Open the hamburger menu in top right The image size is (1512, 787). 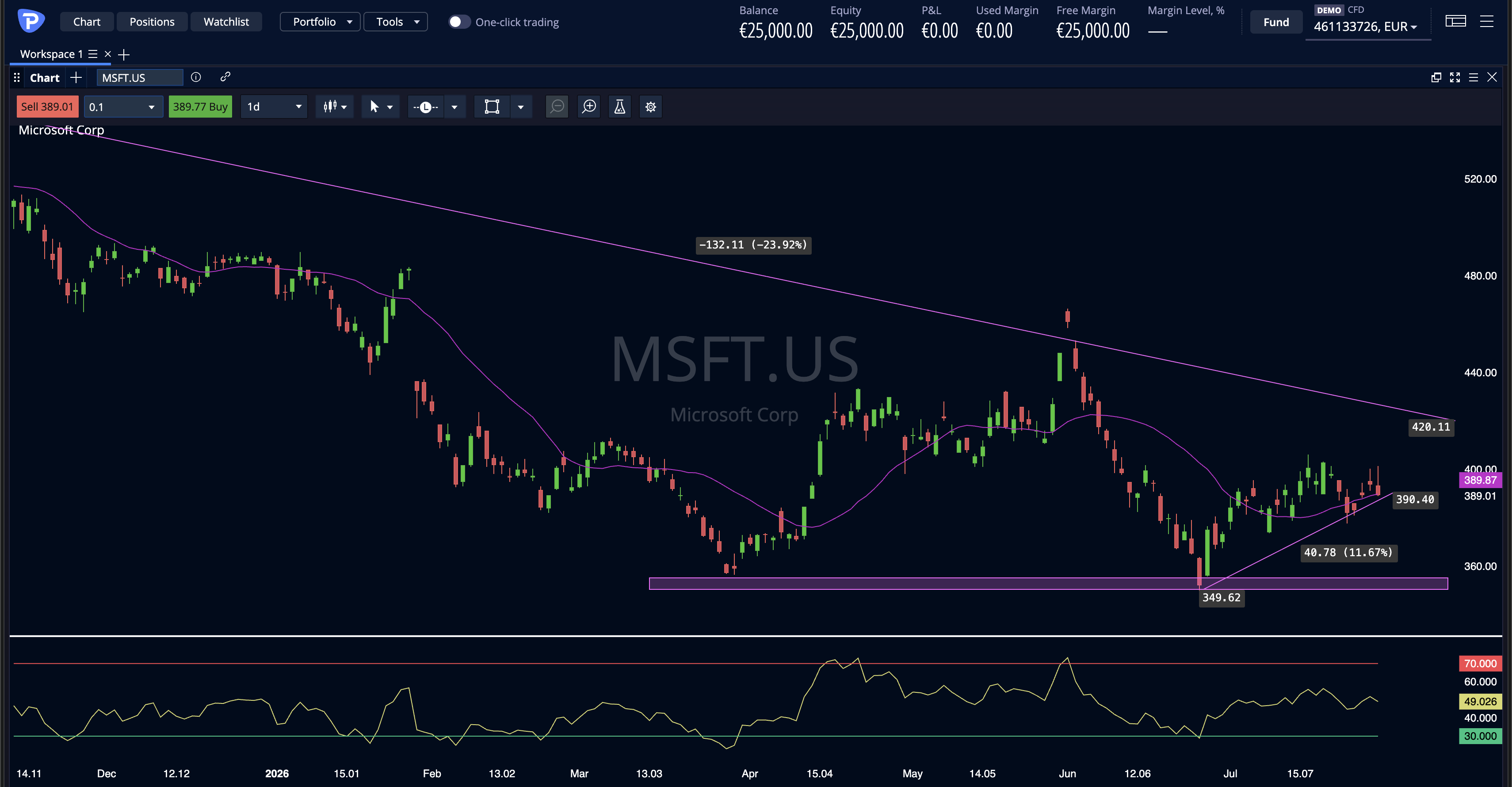[1487, 22]
